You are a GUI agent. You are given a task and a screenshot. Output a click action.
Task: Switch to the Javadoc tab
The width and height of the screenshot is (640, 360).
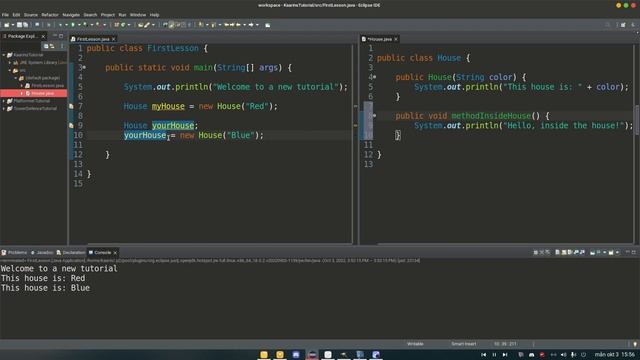pyautogui.click(x=42, y=253)
